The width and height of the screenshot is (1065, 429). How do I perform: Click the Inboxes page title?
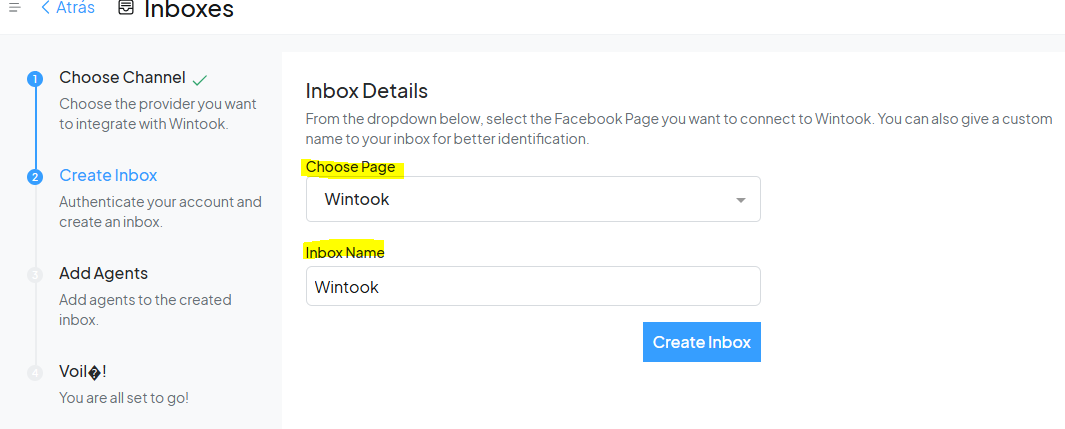[189, 9]
